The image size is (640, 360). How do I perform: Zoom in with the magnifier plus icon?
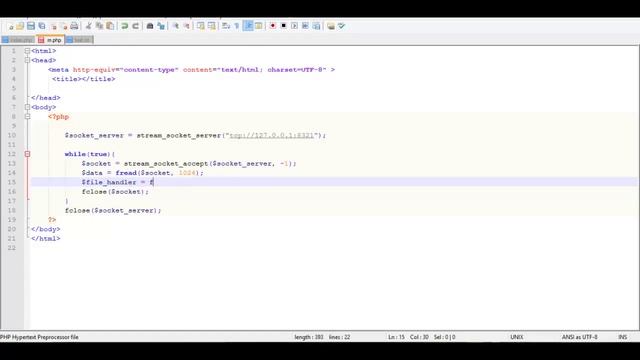[176, 26]
